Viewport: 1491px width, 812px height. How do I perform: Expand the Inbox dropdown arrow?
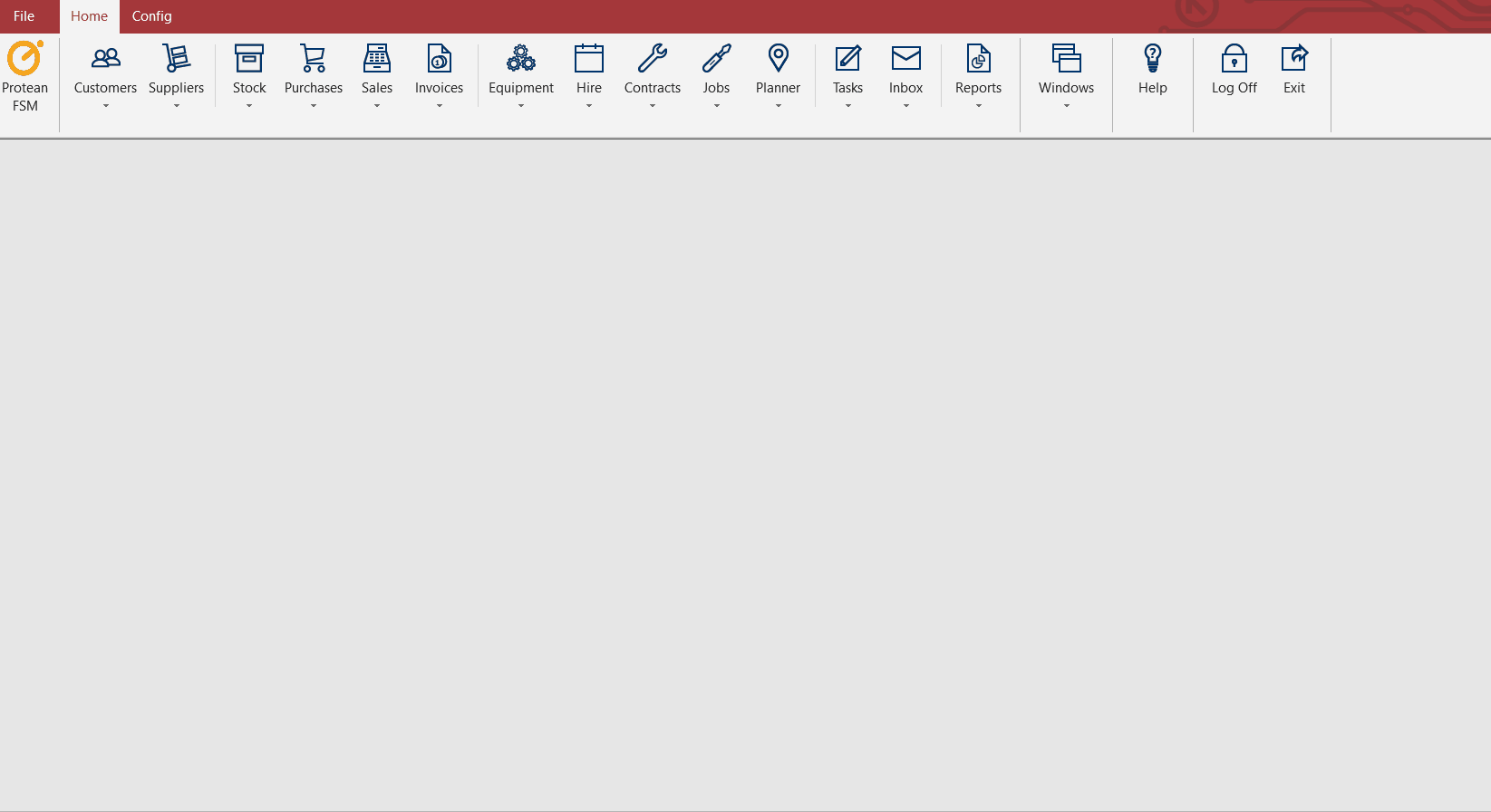[906, 106]
